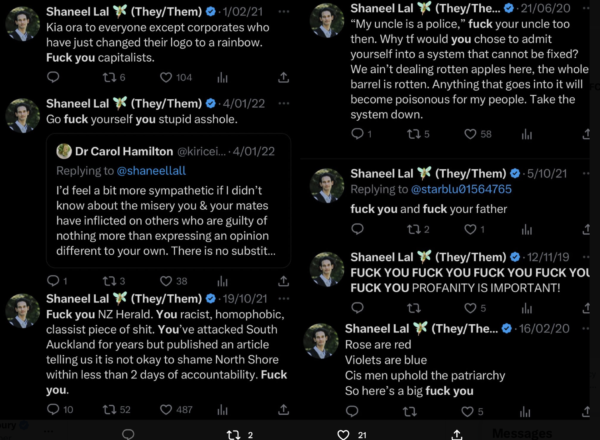Share the NZ Herald tweet via upload icon
The height and width of the screenshot is (440, 600).
pyautogui.click(x=220, y=409)
